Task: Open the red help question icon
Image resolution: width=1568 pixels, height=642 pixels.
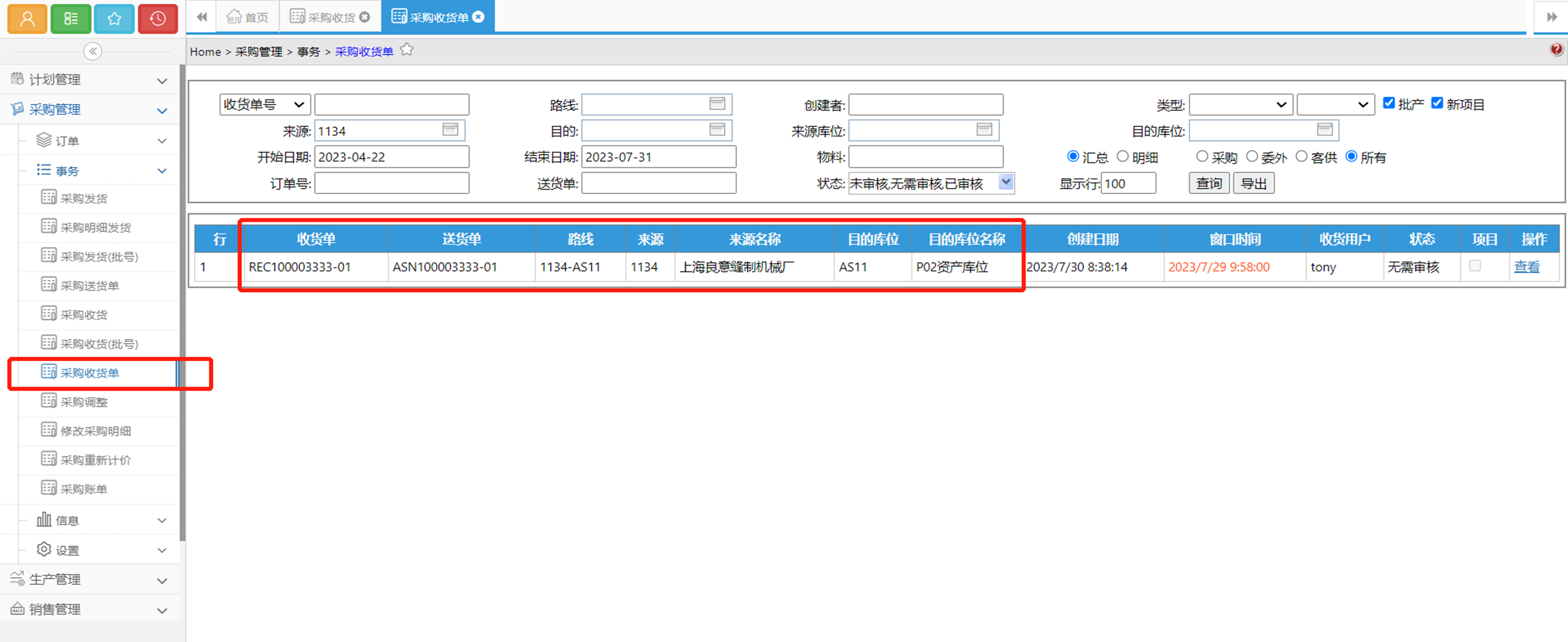Action: coord(1557,49)
